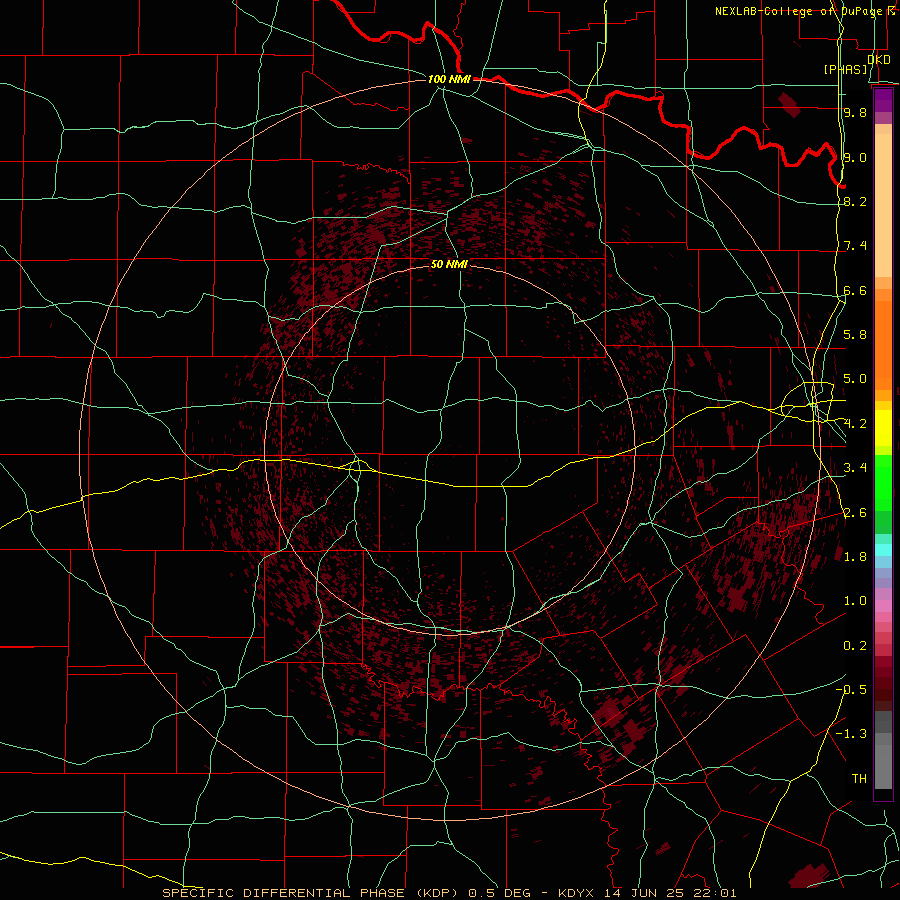
Task: Click the 0.2 scale value
Action: point(855,646)
